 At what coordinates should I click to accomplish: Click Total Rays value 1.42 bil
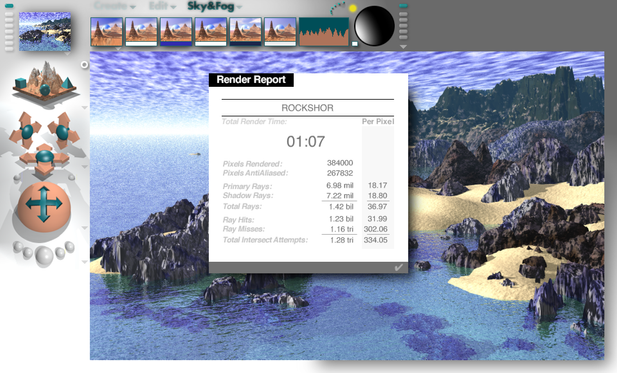pyautogui.click(x=341, y=207)
